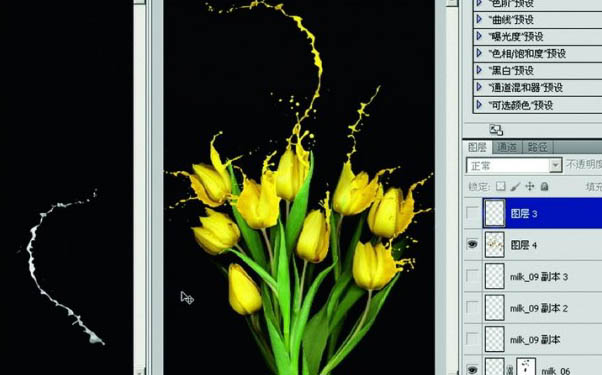Enable lock position move icon
Screen dimensions: 602x375
(530, 187)
